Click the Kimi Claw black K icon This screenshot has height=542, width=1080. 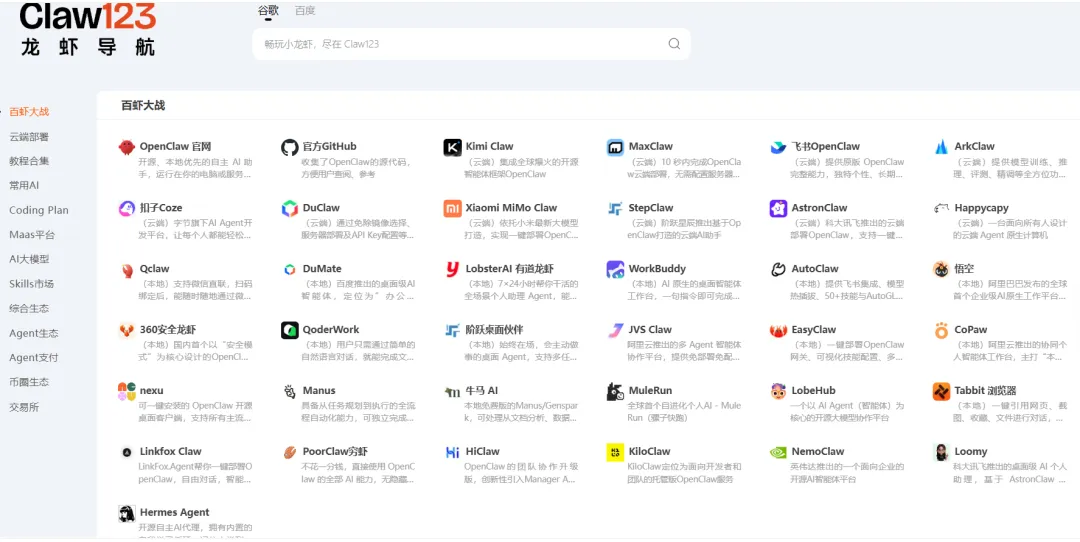tap(453, 147)
